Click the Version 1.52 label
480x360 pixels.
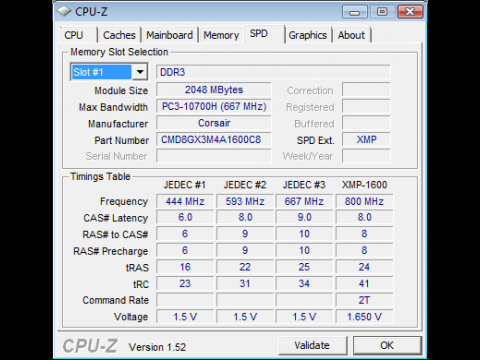(x=157, y=347)
